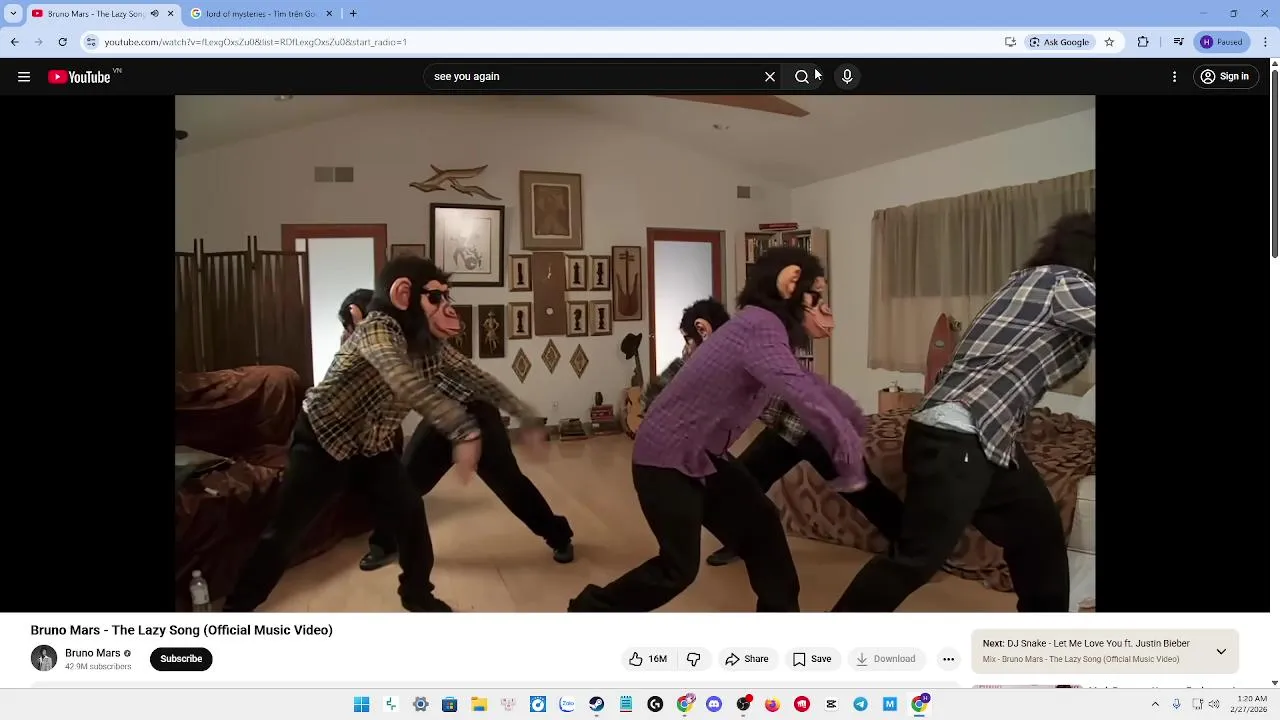
Task: Open media controls icon in Chrome toolbar
Action: pos(1178,42)
